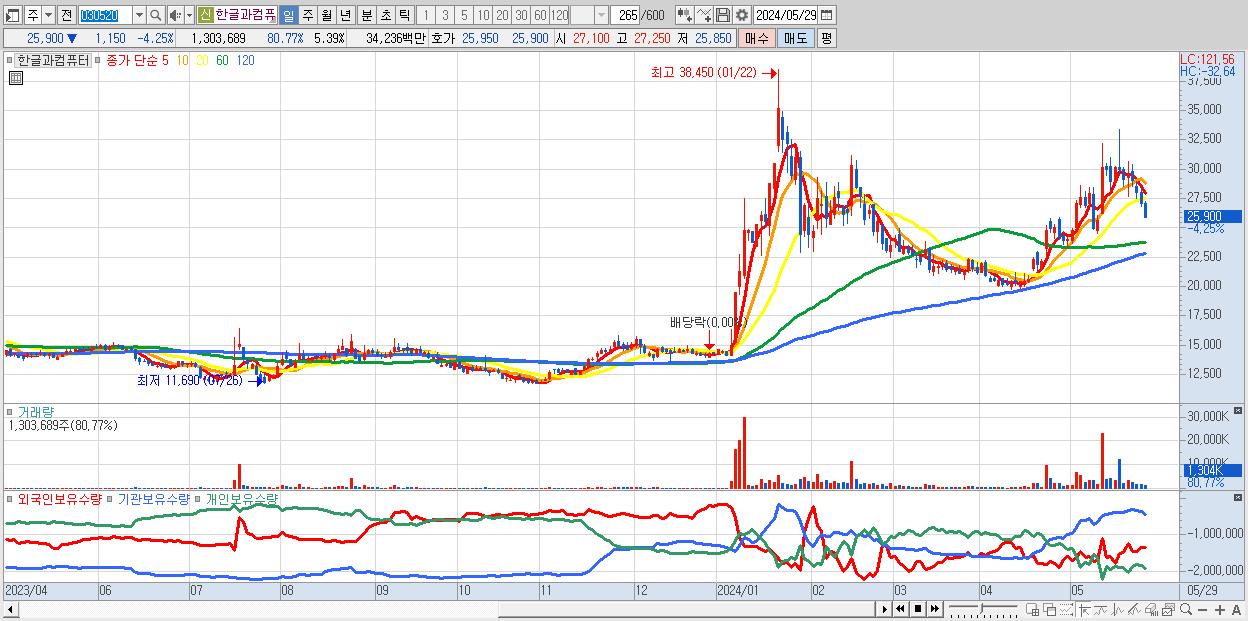Click the dotted chart range icon
Image resolution: width=1248 pixels, height=621 pixels.
click(x=1066, y=609)
